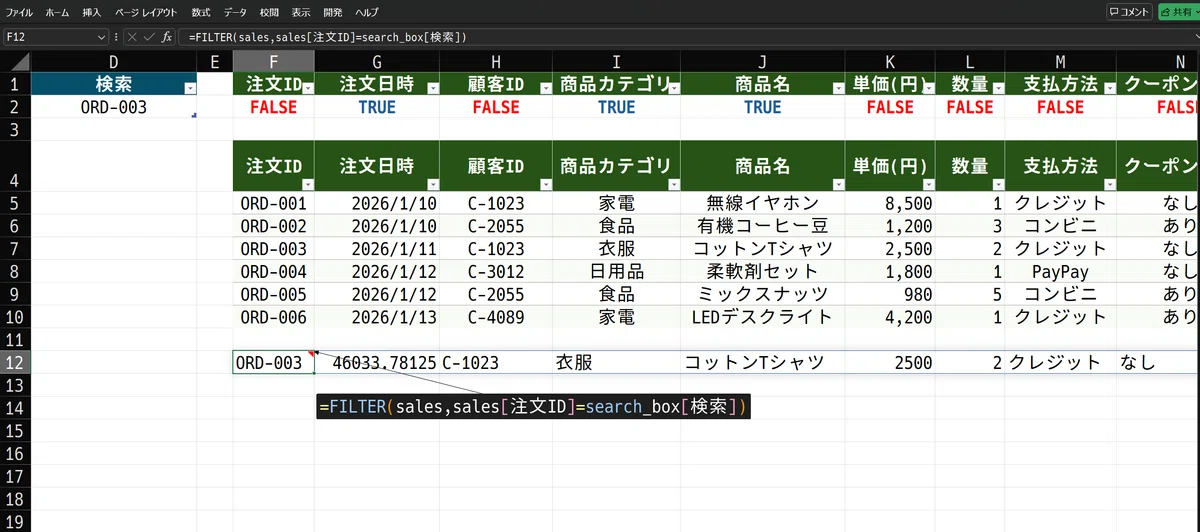Open the 検索 header filter dropdown
The height and width of the screenshot is (532, 1200).
pos(190,89)
